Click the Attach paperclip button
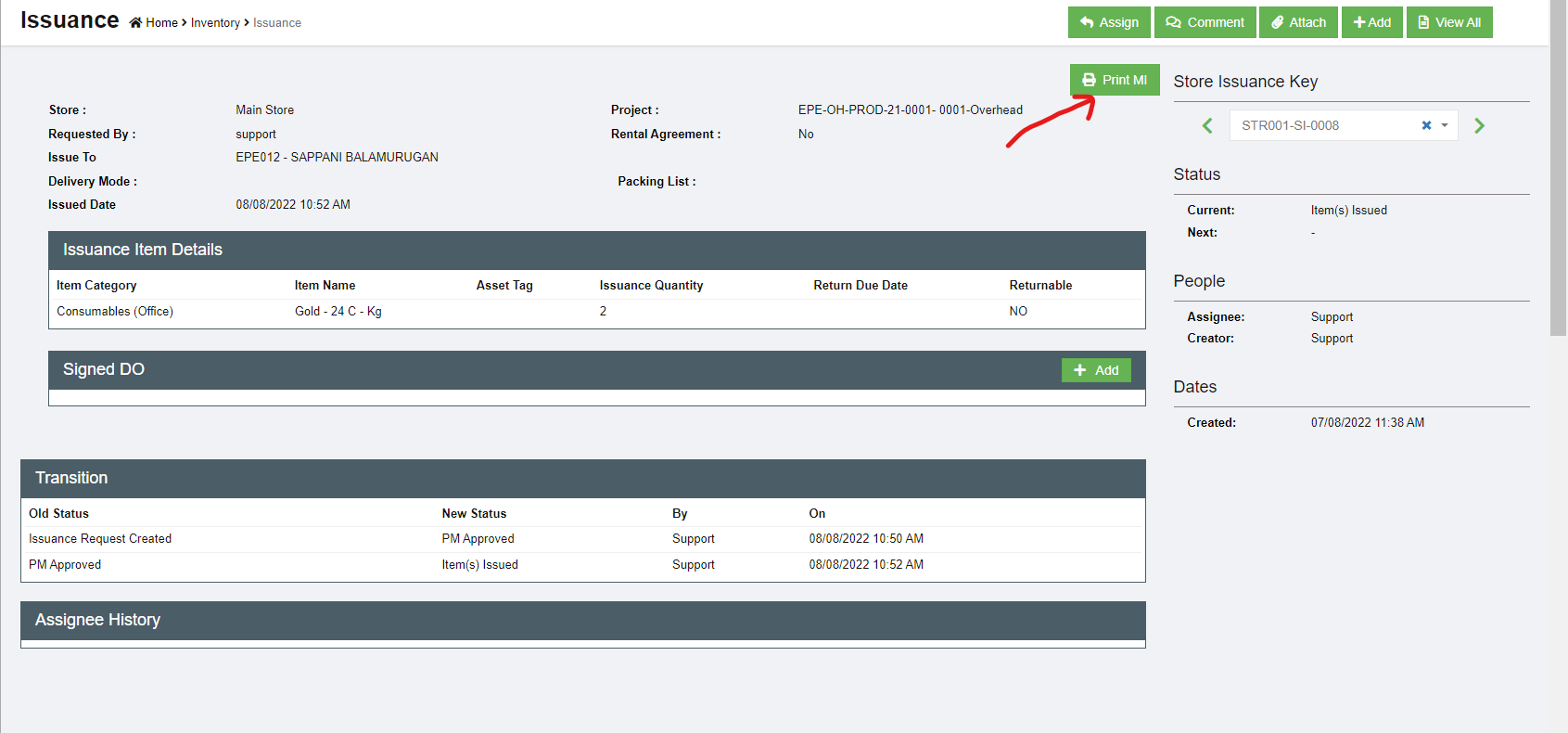The image size is (1568, 733). point(1297,22)
